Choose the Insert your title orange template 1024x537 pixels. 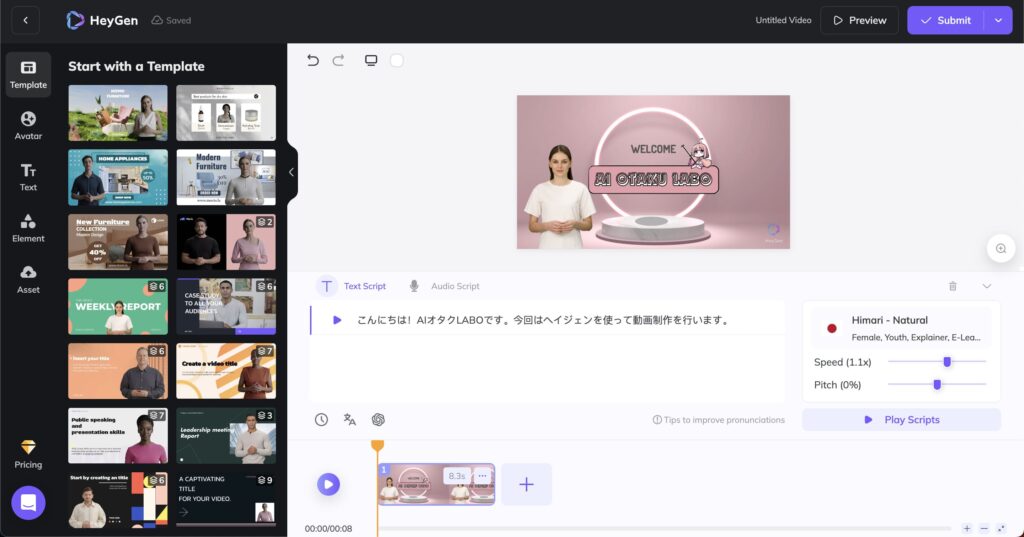point(118,371)
